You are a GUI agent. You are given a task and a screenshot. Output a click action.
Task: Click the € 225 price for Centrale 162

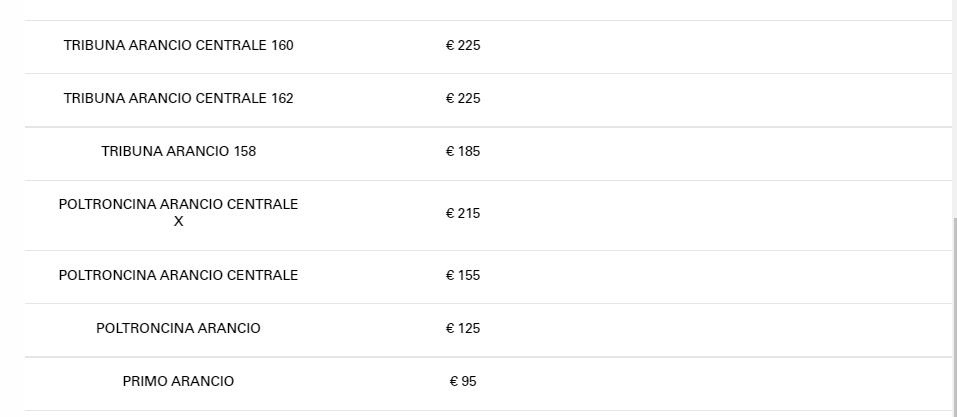463,99
